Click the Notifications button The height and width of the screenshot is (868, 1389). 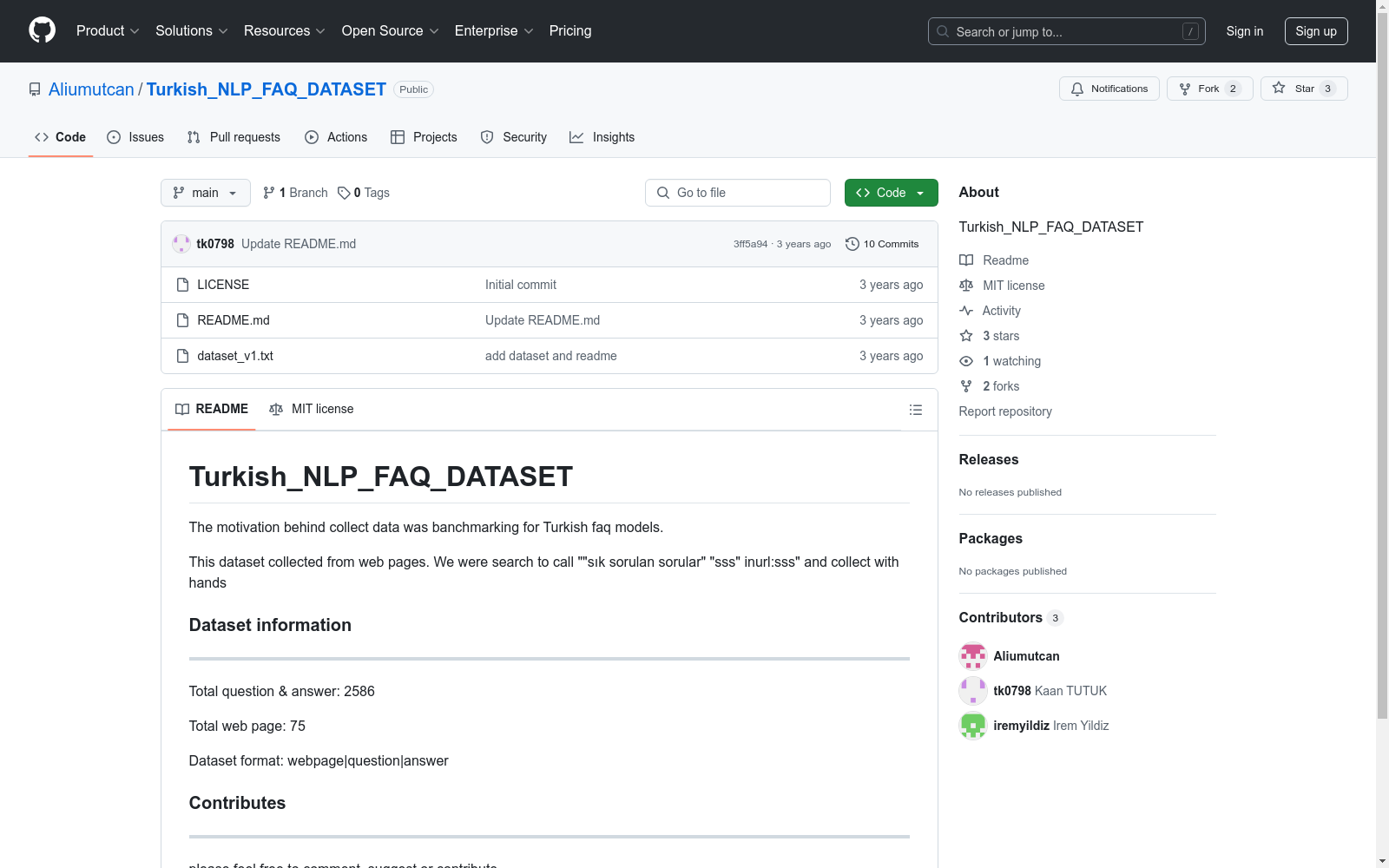click(1109, 89)
